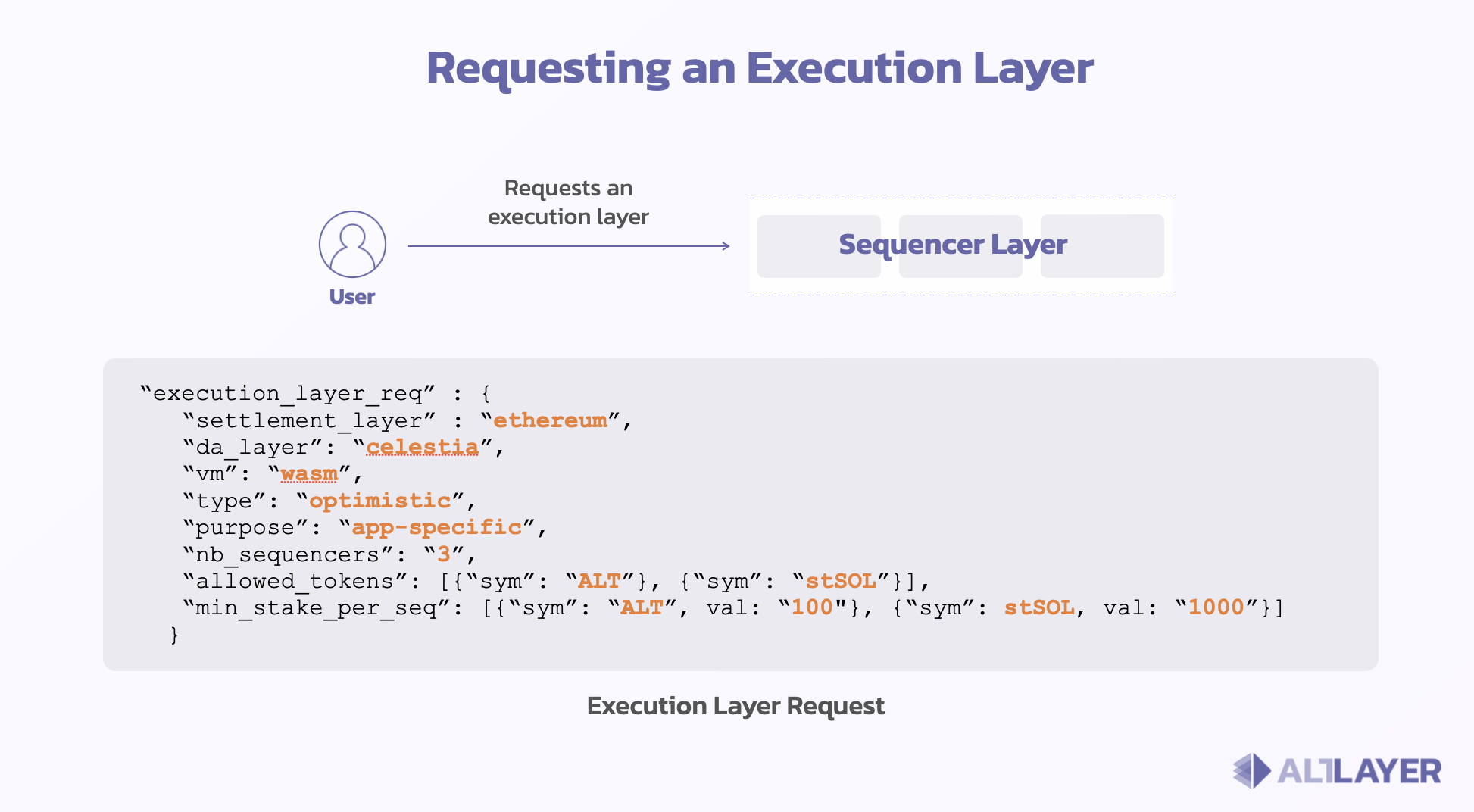The image size is (1474, 812).
Task: Click 'stSOL' in the allowed_tokens line
Action: click(841, 581)
